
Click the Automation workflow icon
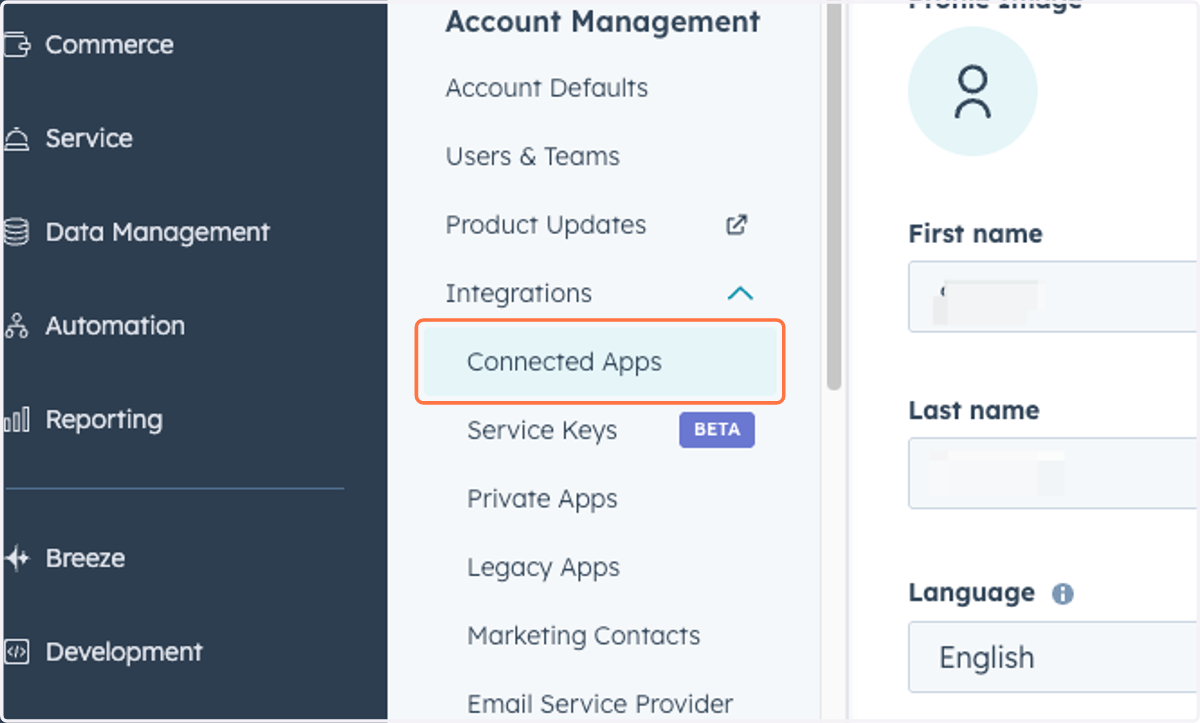coord(16,325)
